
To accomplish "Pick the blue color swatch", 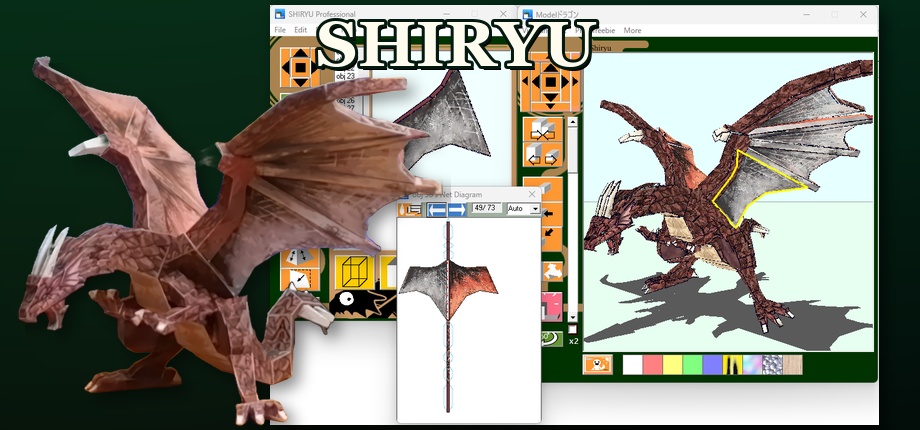I will pyautogui.click(x=712, y=364).
